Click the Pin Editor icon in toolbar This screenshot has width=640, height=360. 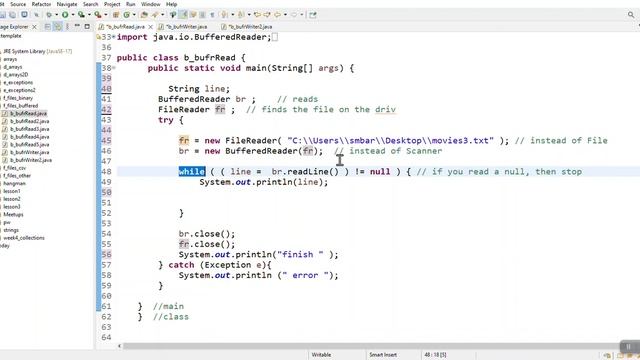click(313, 15)
